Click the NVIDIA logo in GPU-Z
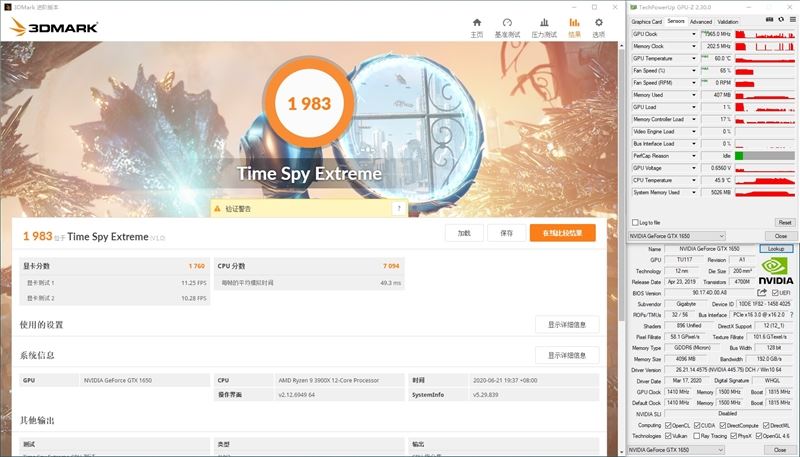Image resolution: width=800 pixels, height=457 pixels. (x=776, y=270)
